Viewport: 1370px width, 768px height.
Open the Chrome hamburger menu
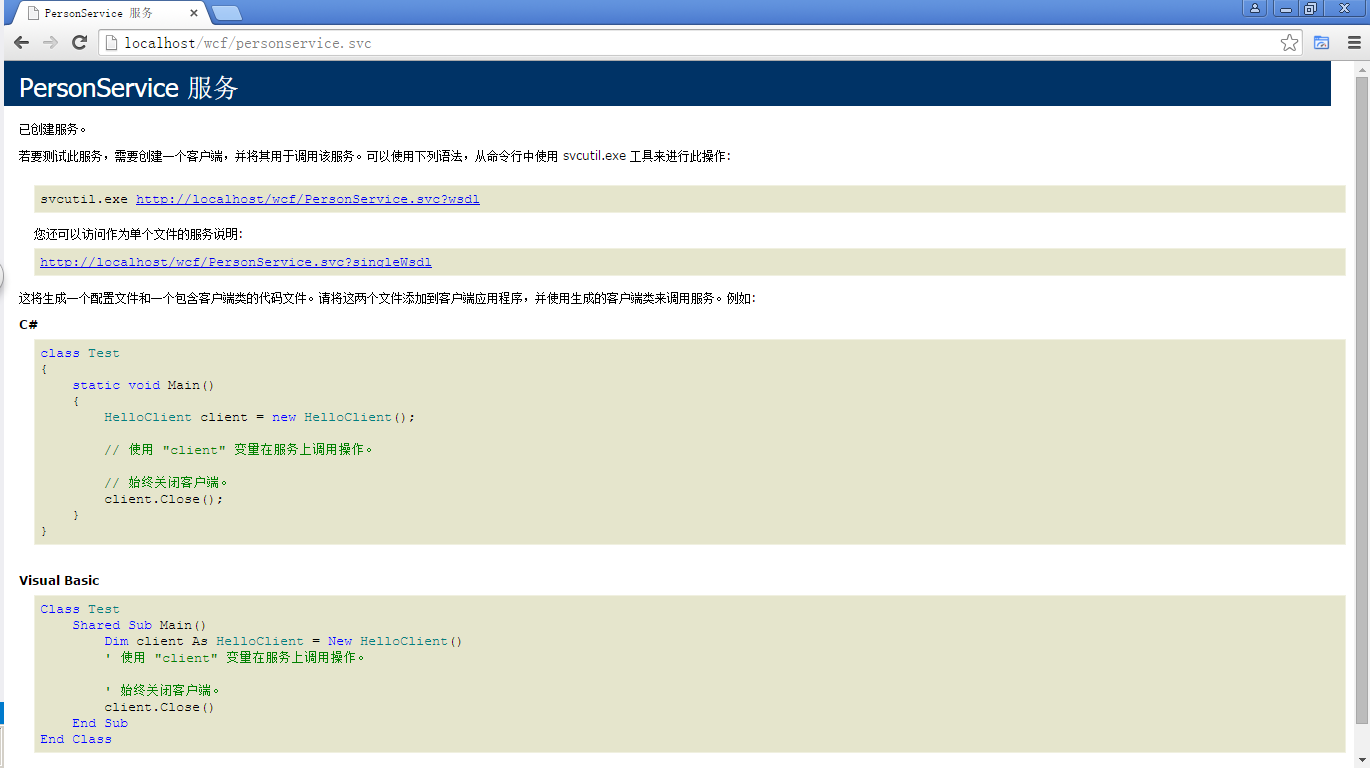pos(1354,43)
